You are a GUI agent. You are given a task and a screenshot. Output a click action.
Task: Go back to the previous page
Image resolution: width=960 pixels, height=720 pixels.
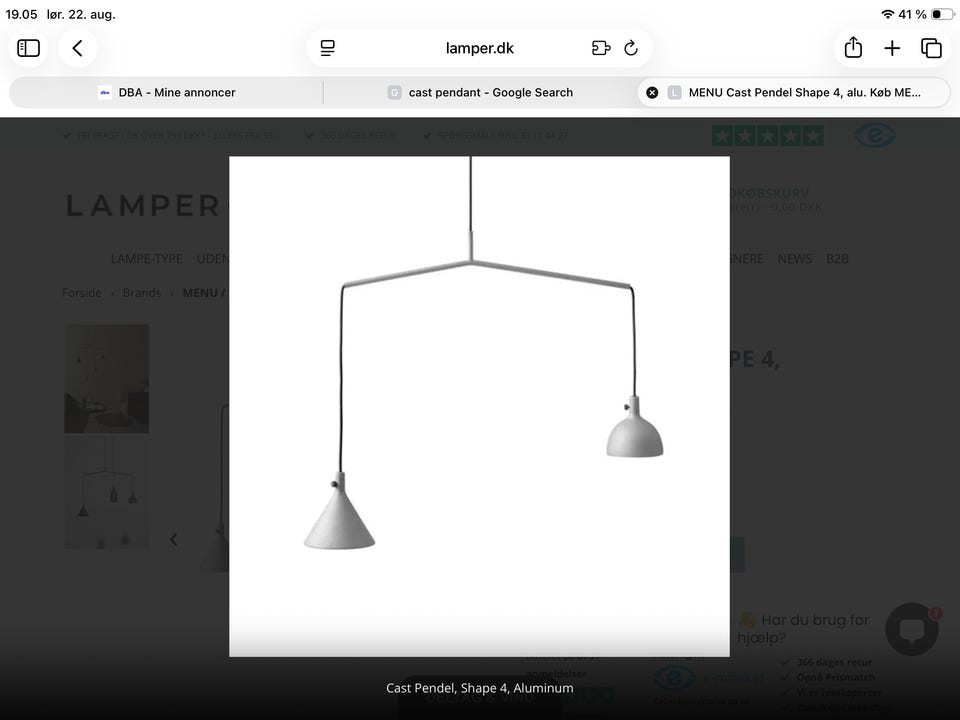[78, 48]
